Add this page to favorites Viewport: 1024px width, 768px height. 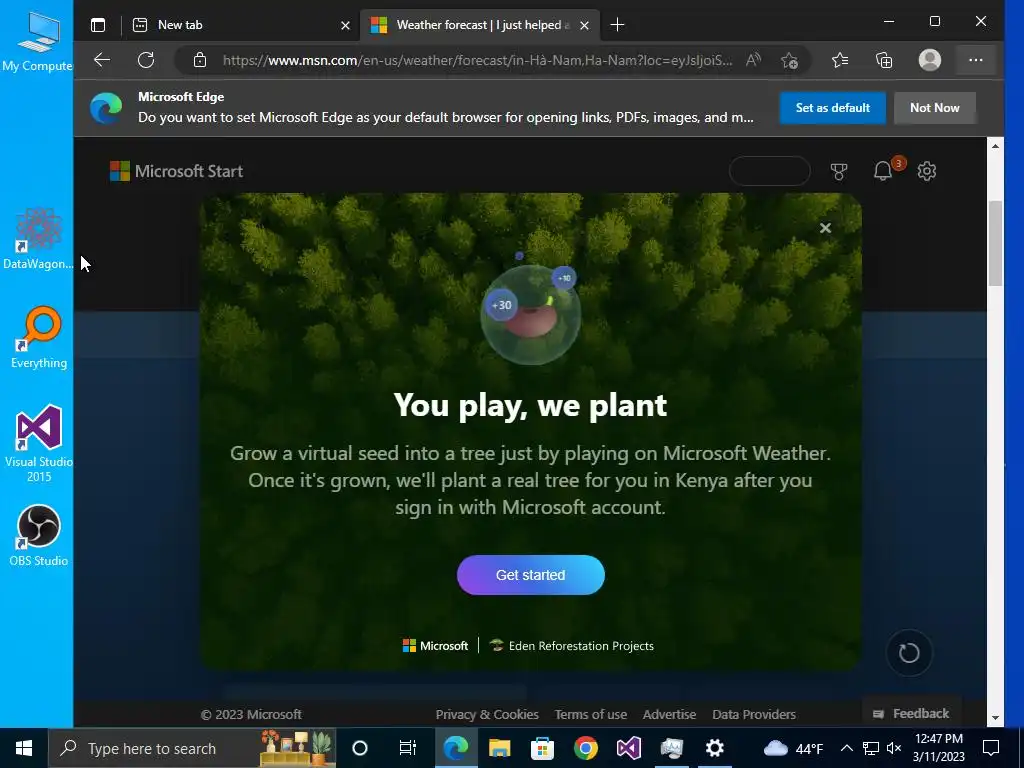coord(790,60)
